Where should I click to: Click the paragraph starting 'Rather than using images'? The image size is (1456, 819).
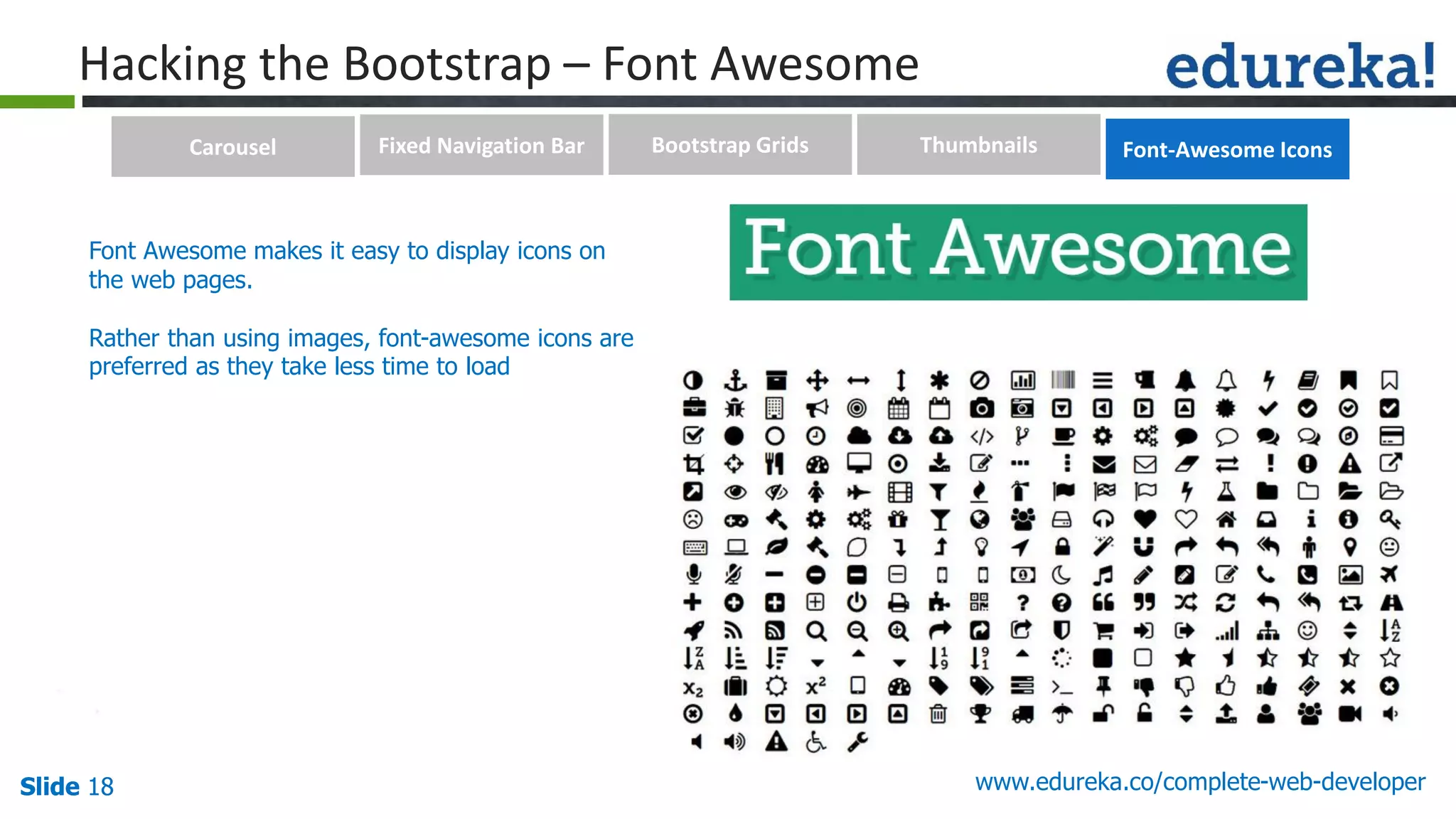pos(361,352)
